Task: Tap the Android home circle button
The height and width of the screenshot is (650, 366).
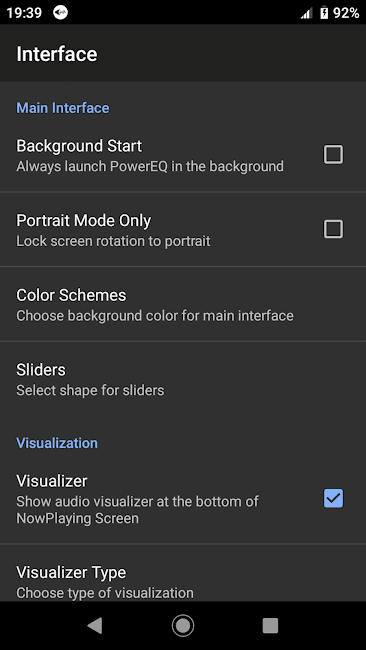Action: pyautogui.click(x=183, y=625)
